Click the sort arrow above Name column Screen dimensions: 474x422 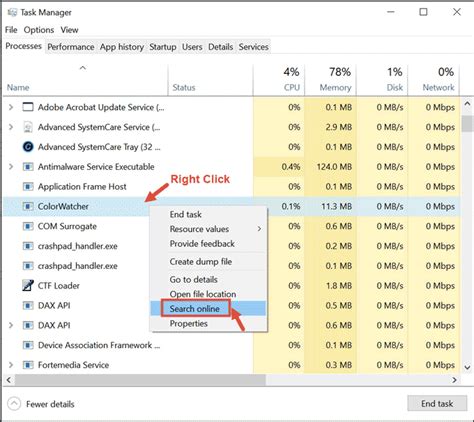(83, 68)
